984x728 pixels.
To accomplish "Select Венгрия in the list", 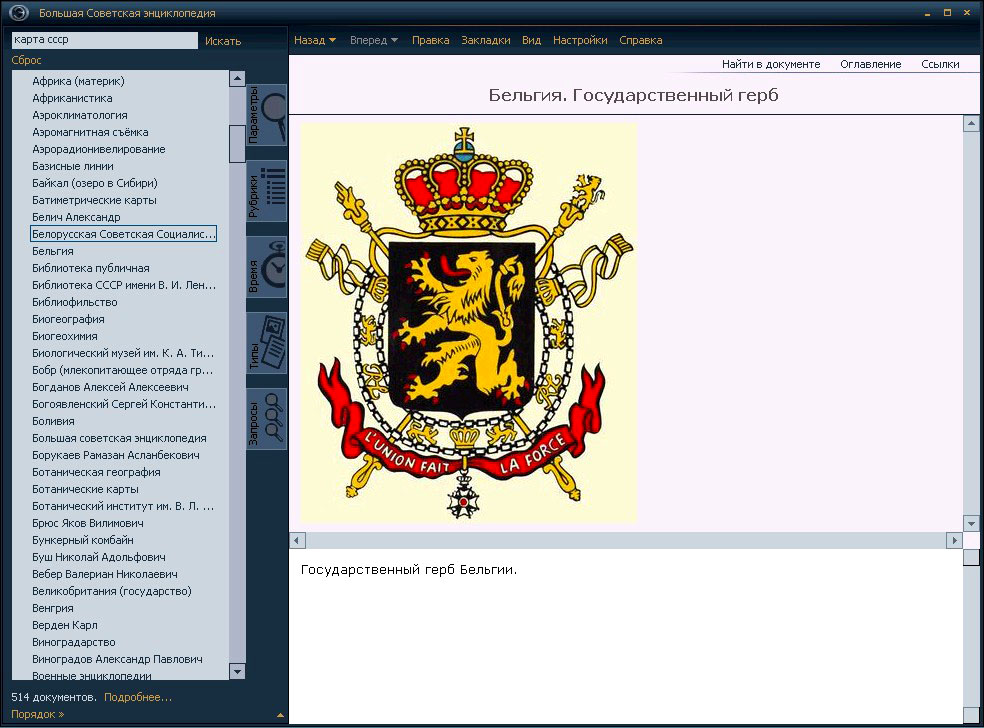I will click(x=53, y=608).
